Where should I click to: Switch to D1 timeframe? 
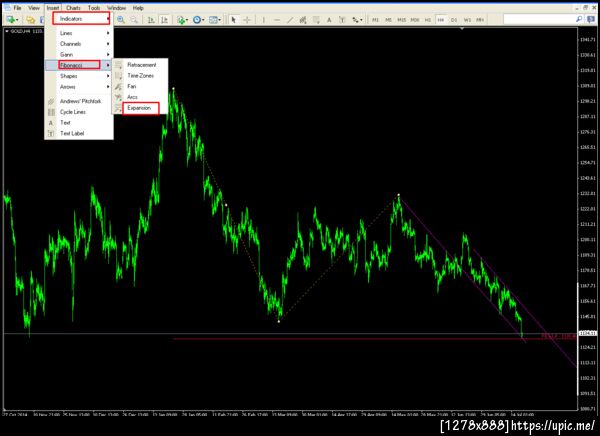tap(454, 20)
